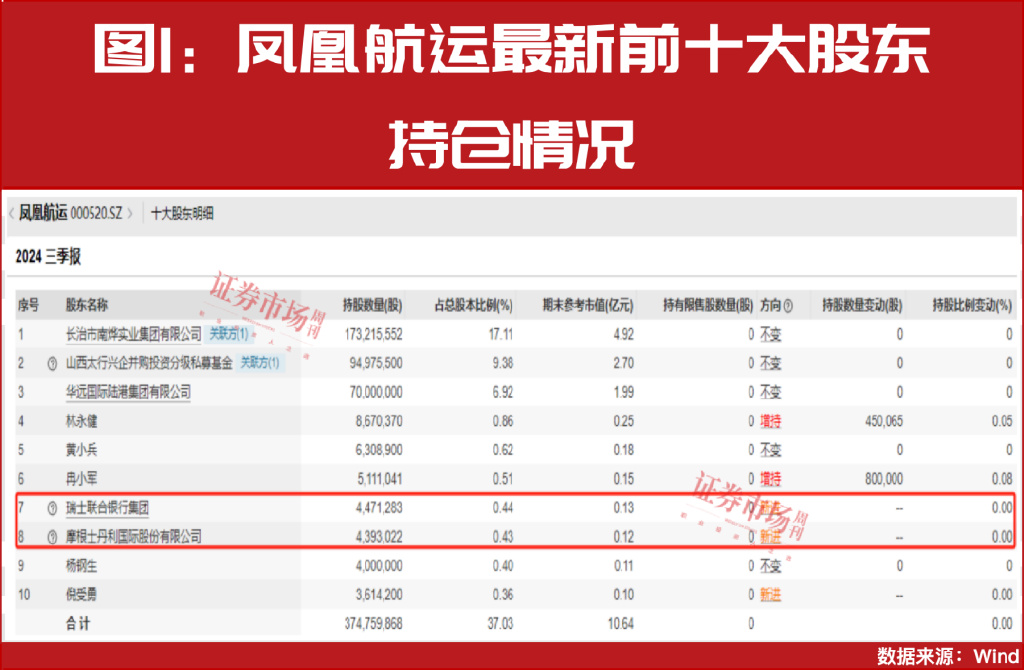Select shareholder name 林永健

click(x=81, y=421)
